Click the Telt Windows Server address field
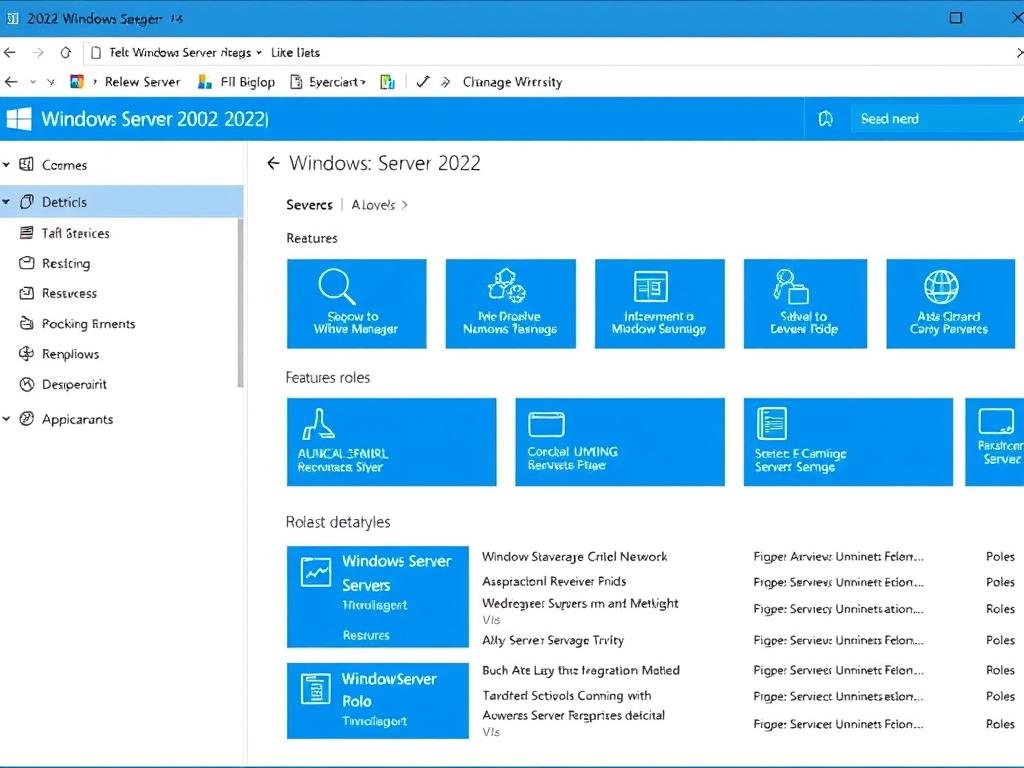Viewport: 1024px width, 768px height. [180, 52]
